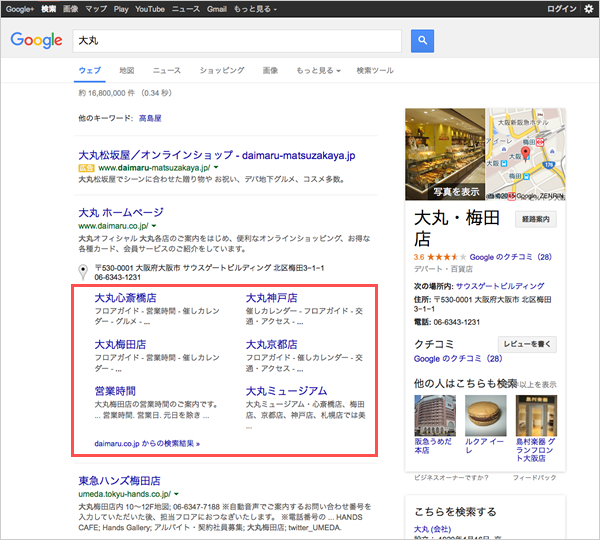Open YouTube in the top bar
Viewport: 600px width, 540px height.
click(150, 9)
